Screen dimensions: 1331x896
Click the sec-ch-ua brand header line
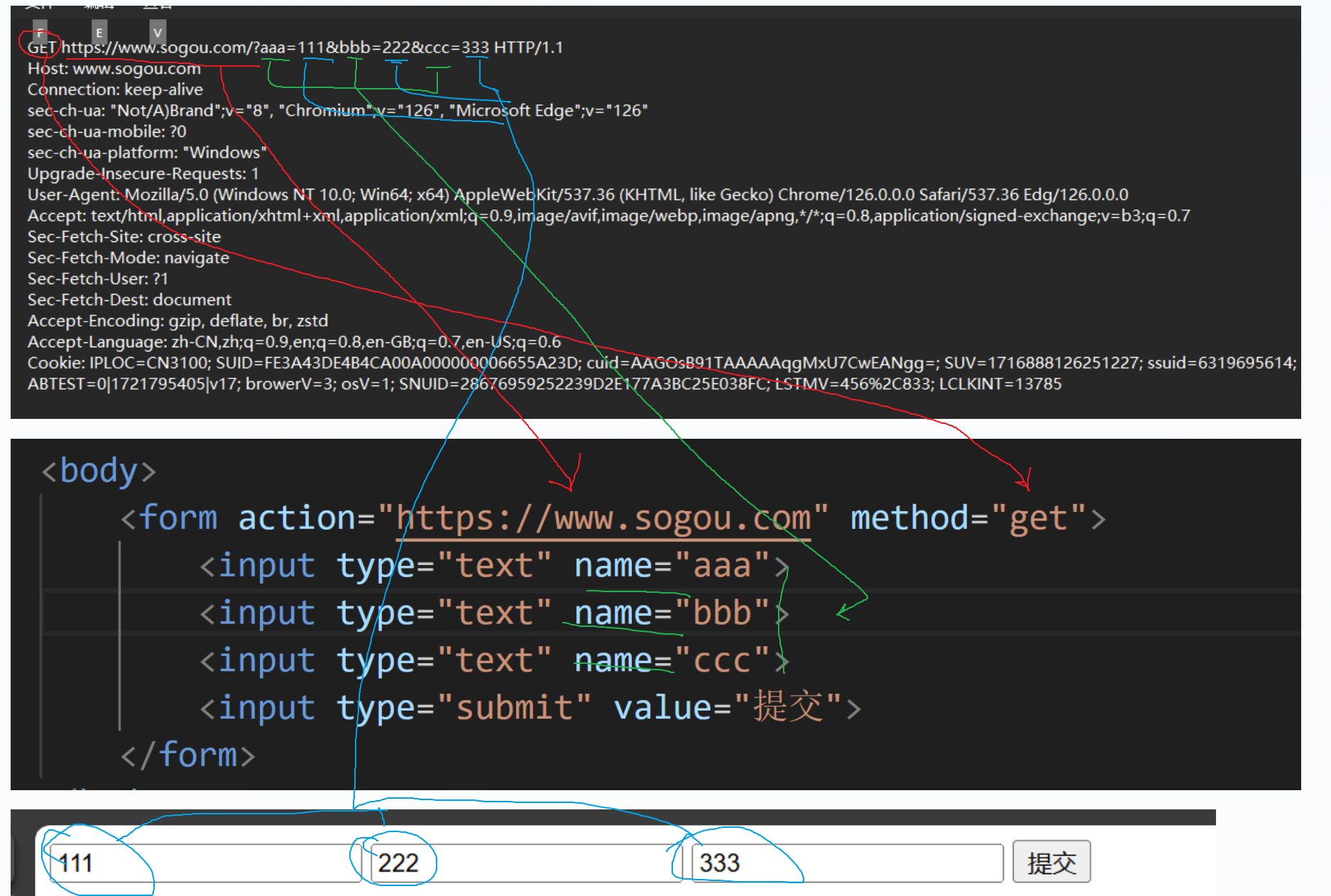(x=337, y=111)
